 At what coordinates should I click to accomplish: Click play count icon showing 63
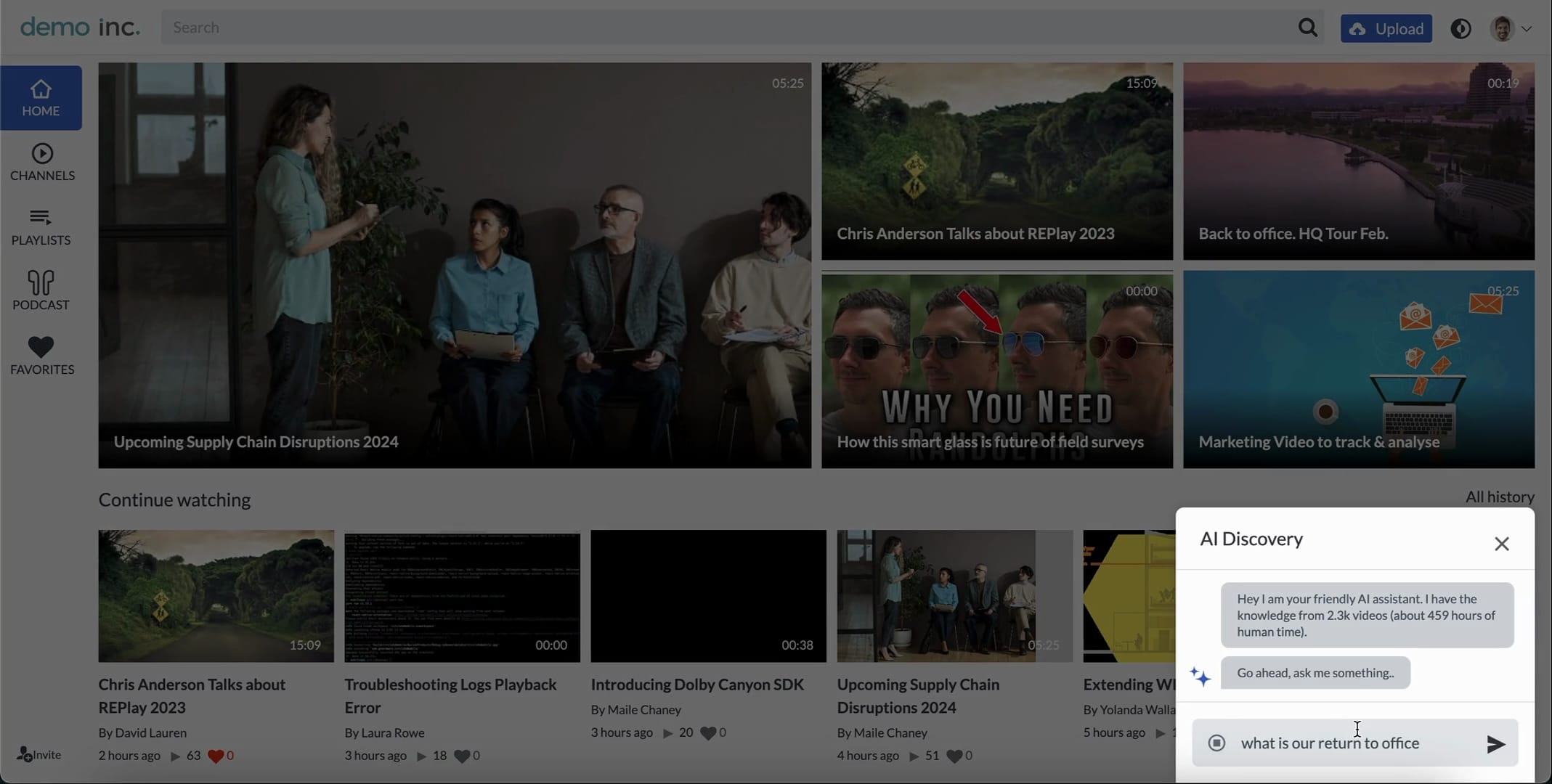[175, 756]
